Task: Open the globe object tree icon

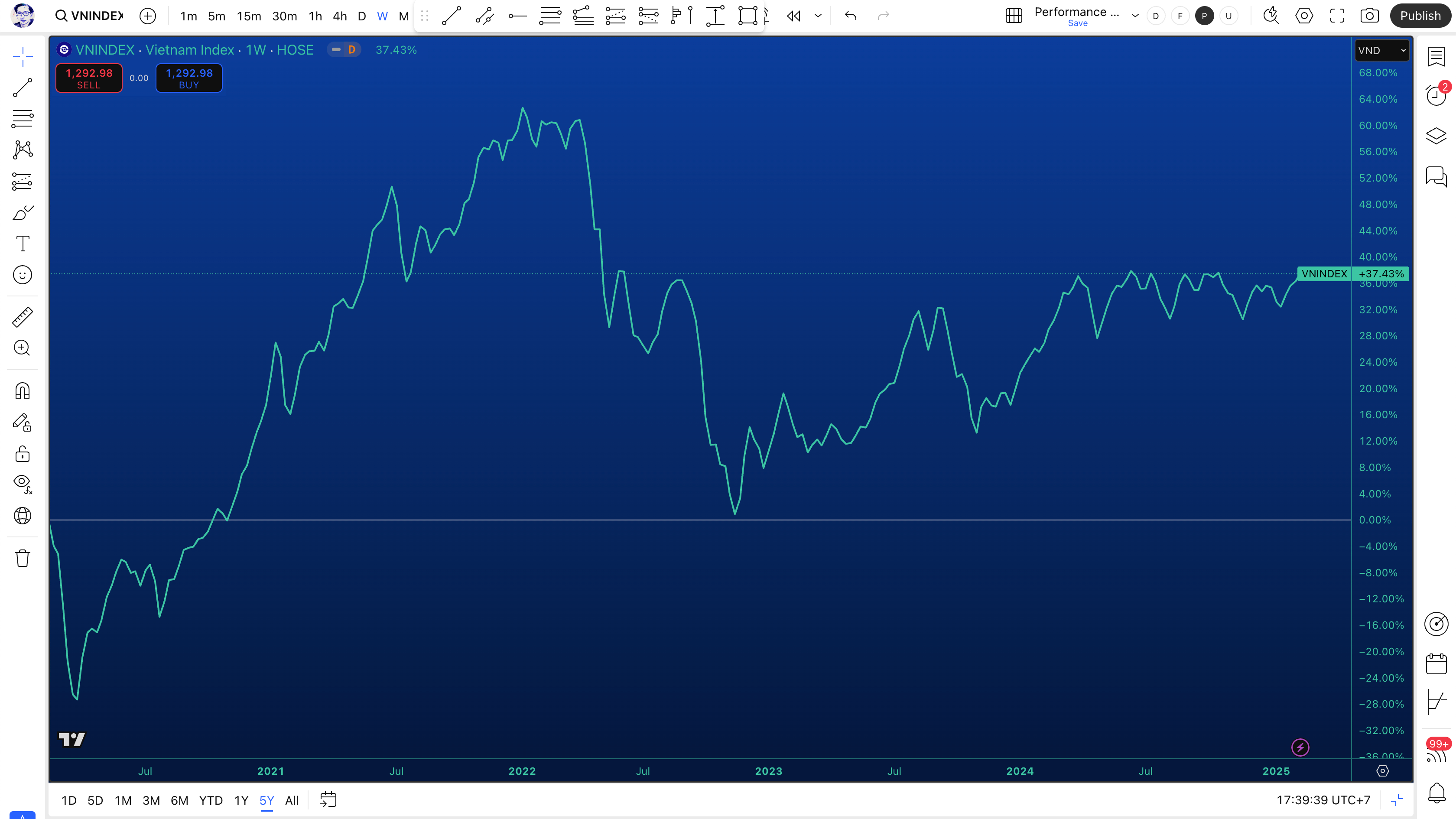Action: [x=23, y=516]
